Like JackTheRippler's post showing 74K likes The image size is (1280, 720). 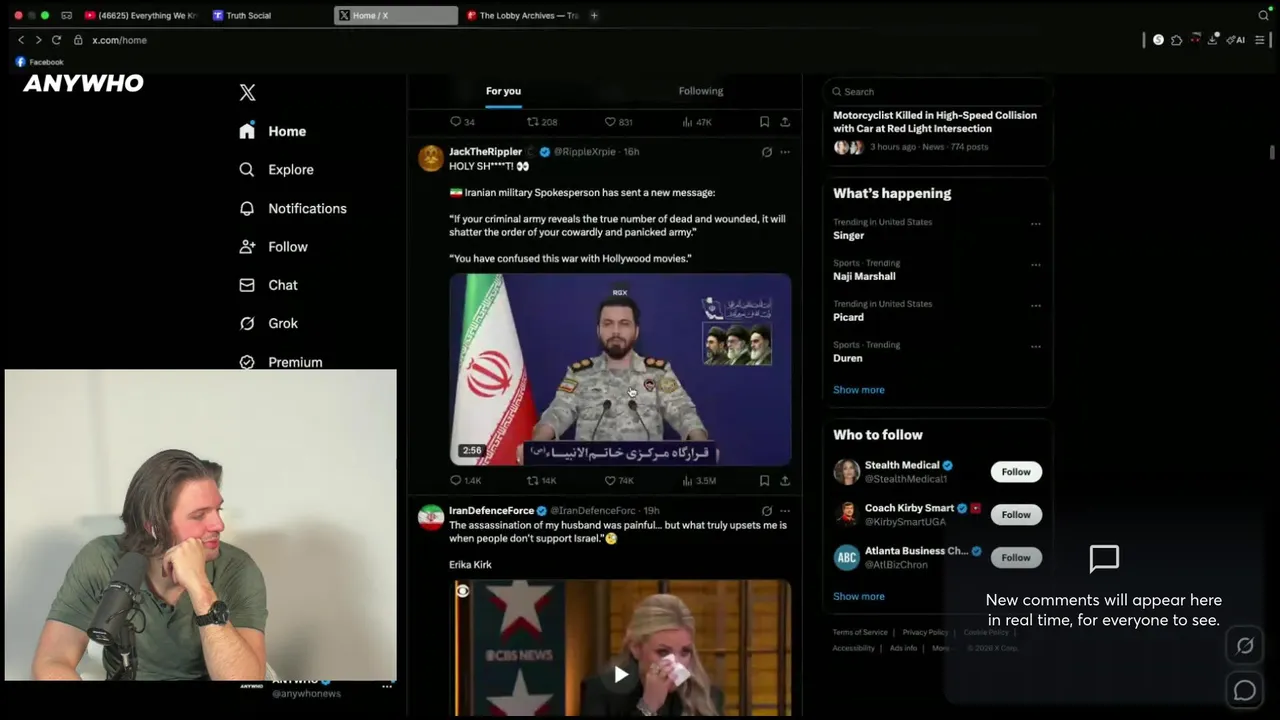pos(618,481)
